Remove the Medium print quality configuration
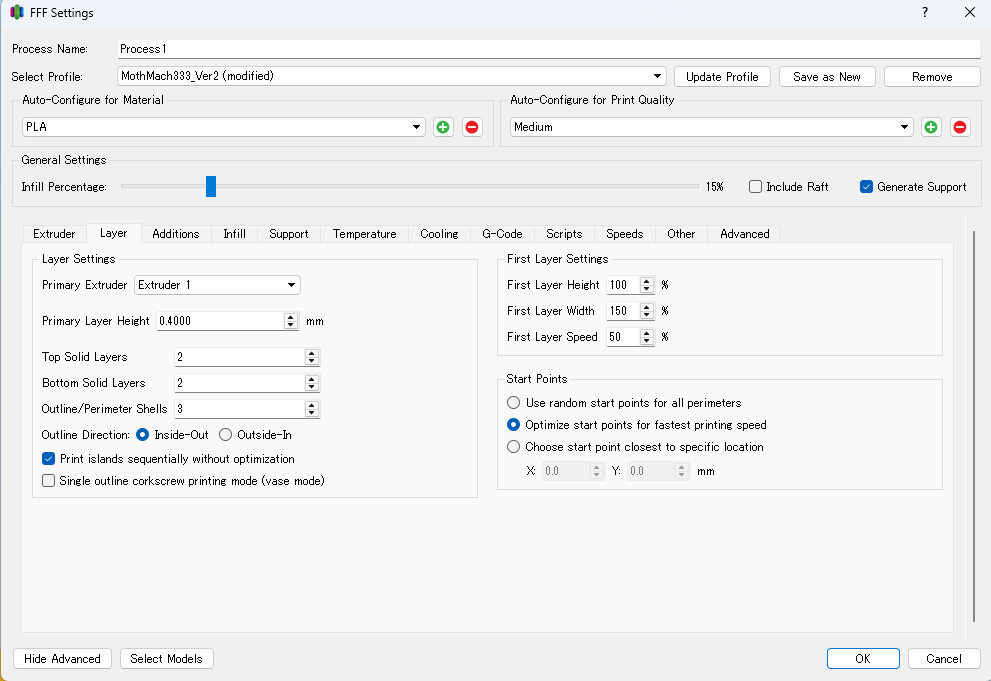The width and height of the screenshot is (991, 681). click(959, 127)
